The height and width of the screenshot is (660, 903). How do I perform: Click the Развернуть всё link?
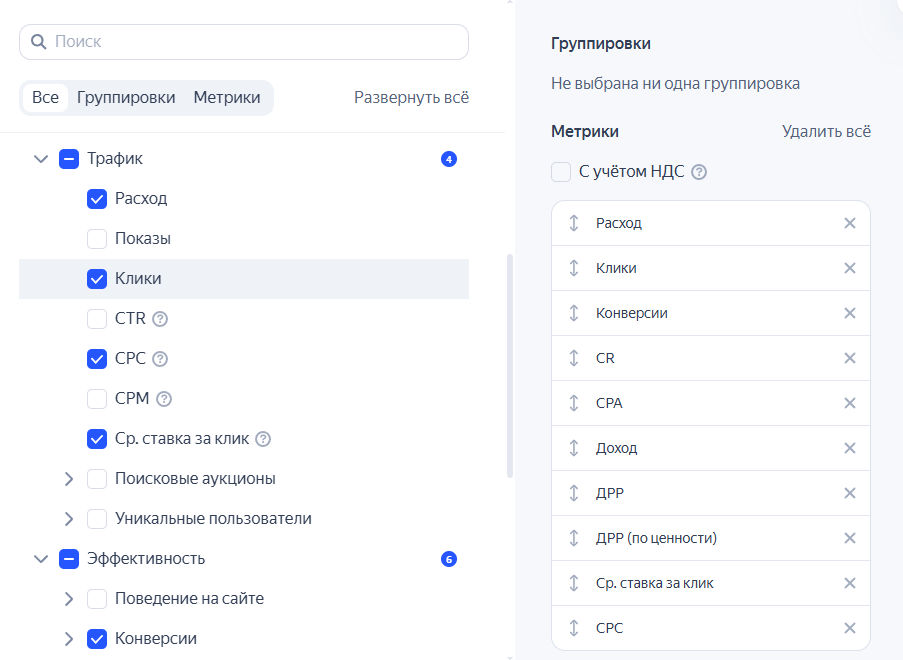coord(411,98)
